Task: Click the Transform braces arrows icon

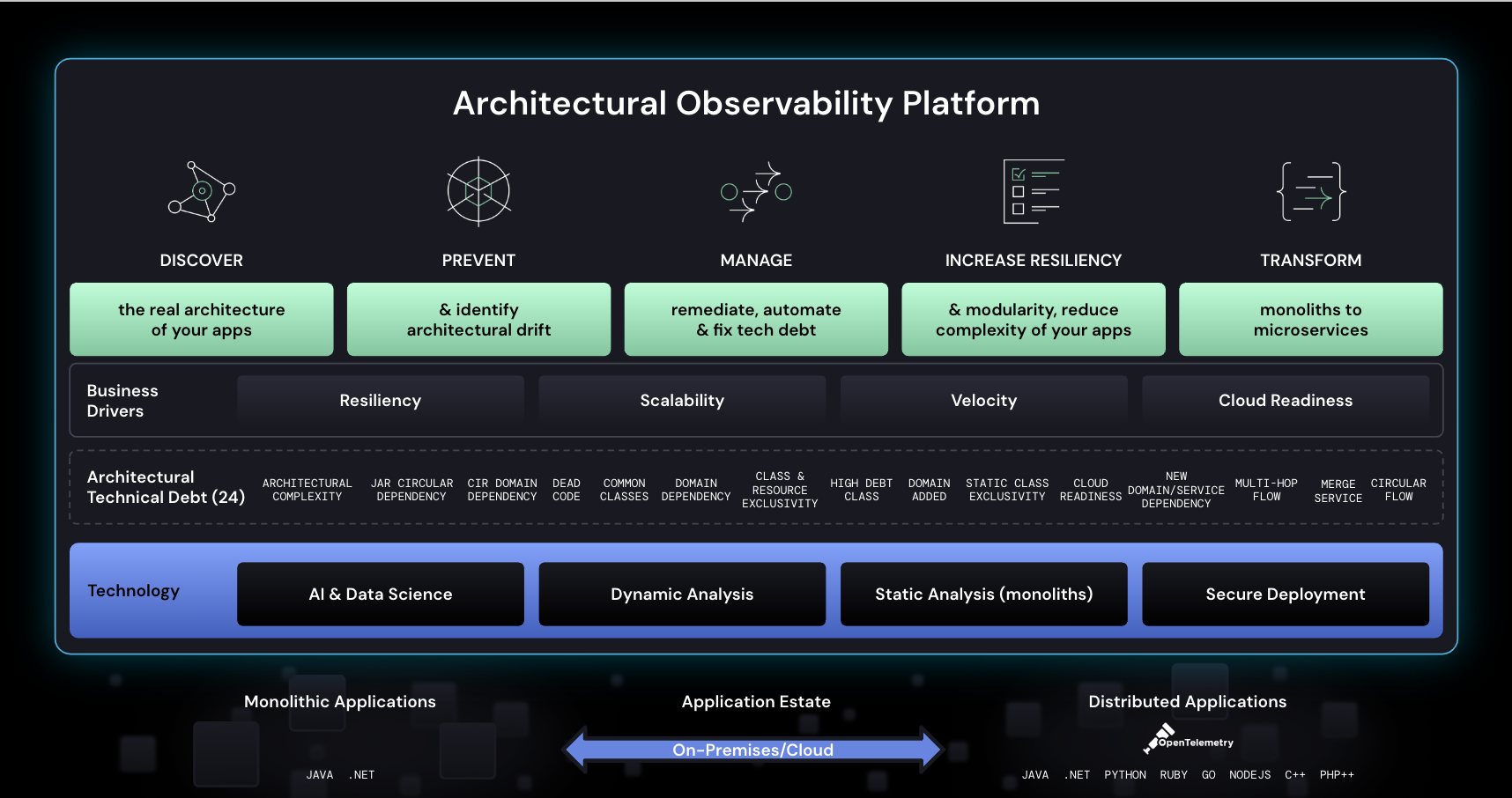Action: point(1311,191)
